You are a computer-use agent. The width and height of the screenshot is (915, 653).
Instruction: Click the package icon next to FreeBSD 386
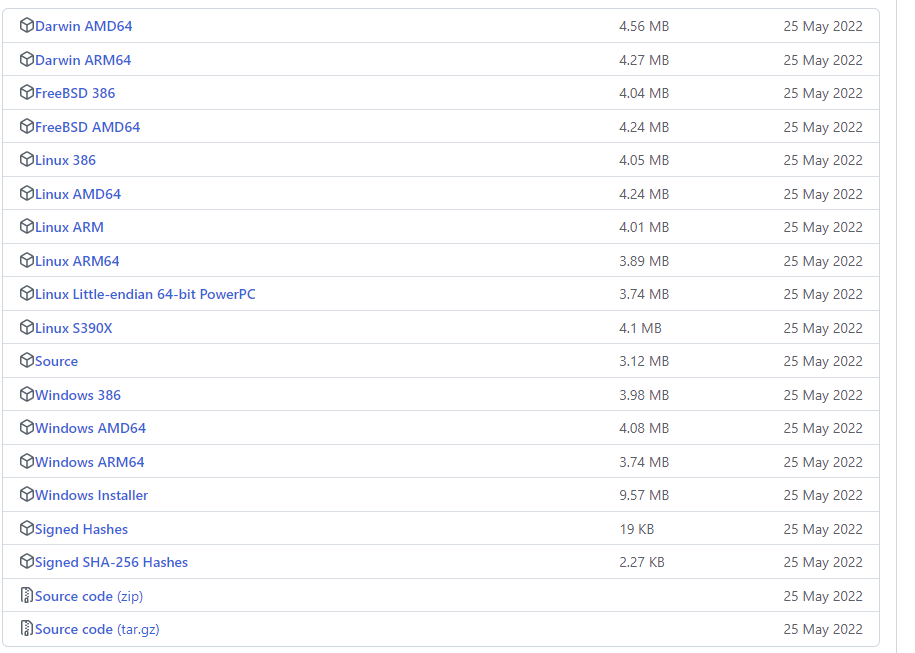point(25,92)
